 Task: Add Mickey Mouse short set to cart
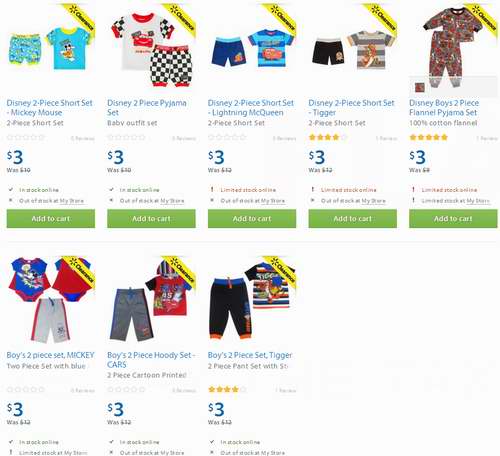(51, 219)
